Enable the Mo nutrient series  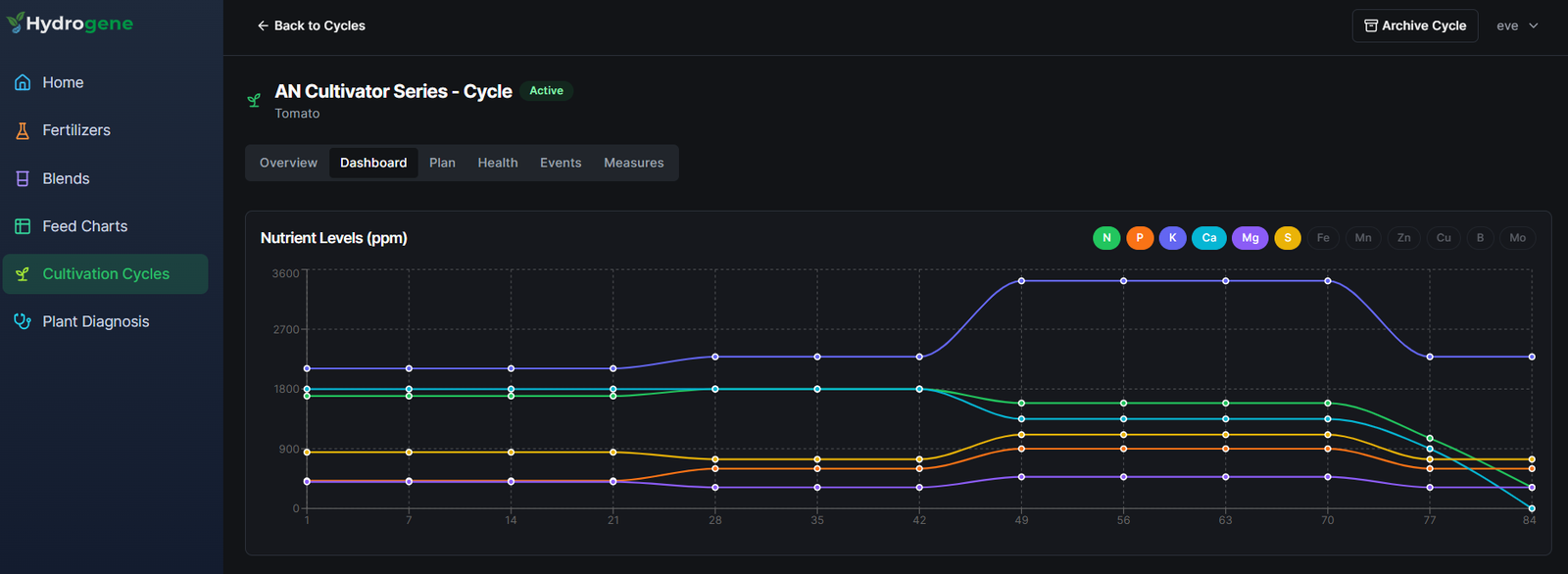click(x=1517, y=238)
